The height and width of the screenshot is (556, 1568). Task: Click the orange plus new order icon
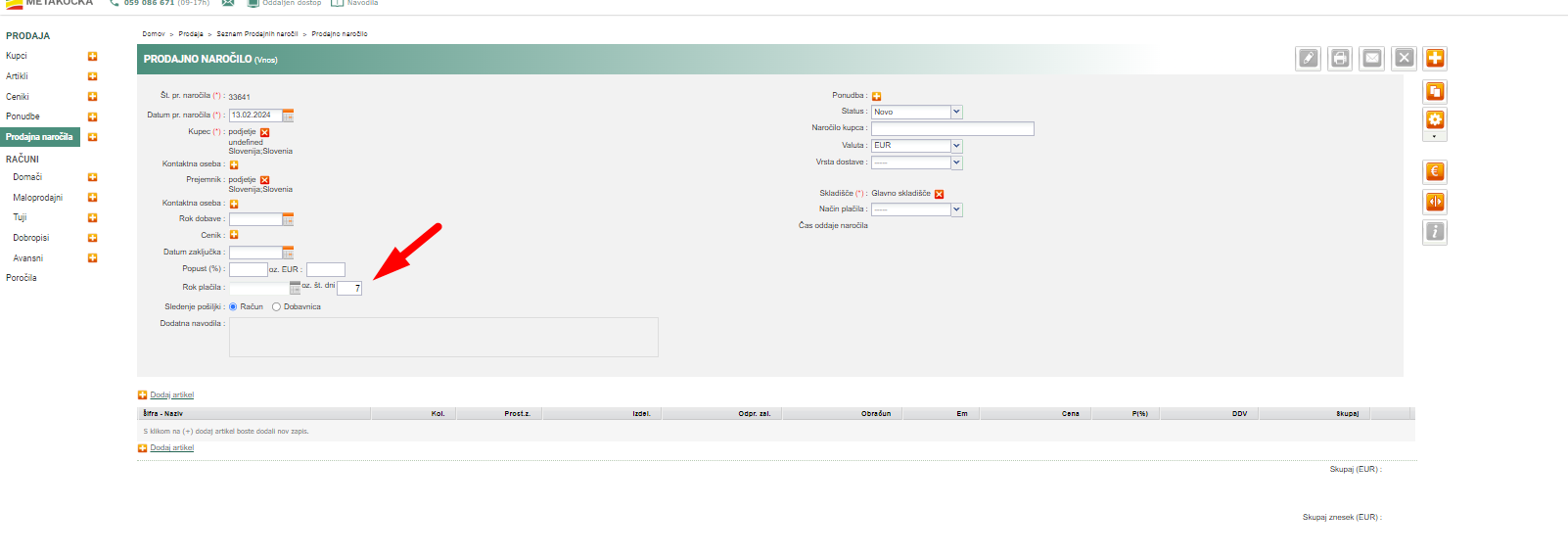[1435, 58]
